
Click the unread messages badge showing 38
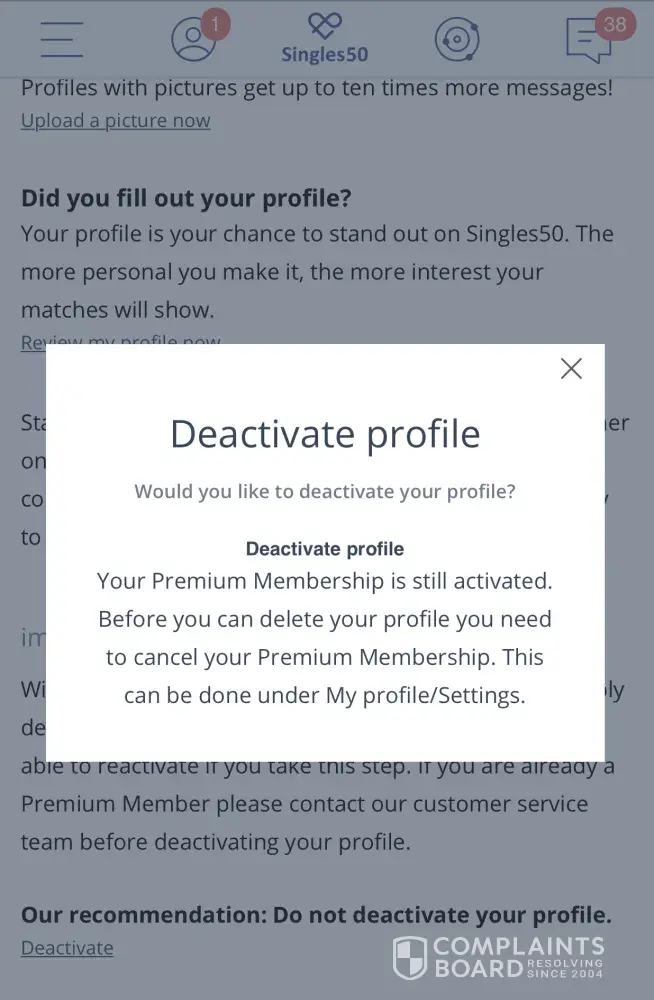point(616,23)
